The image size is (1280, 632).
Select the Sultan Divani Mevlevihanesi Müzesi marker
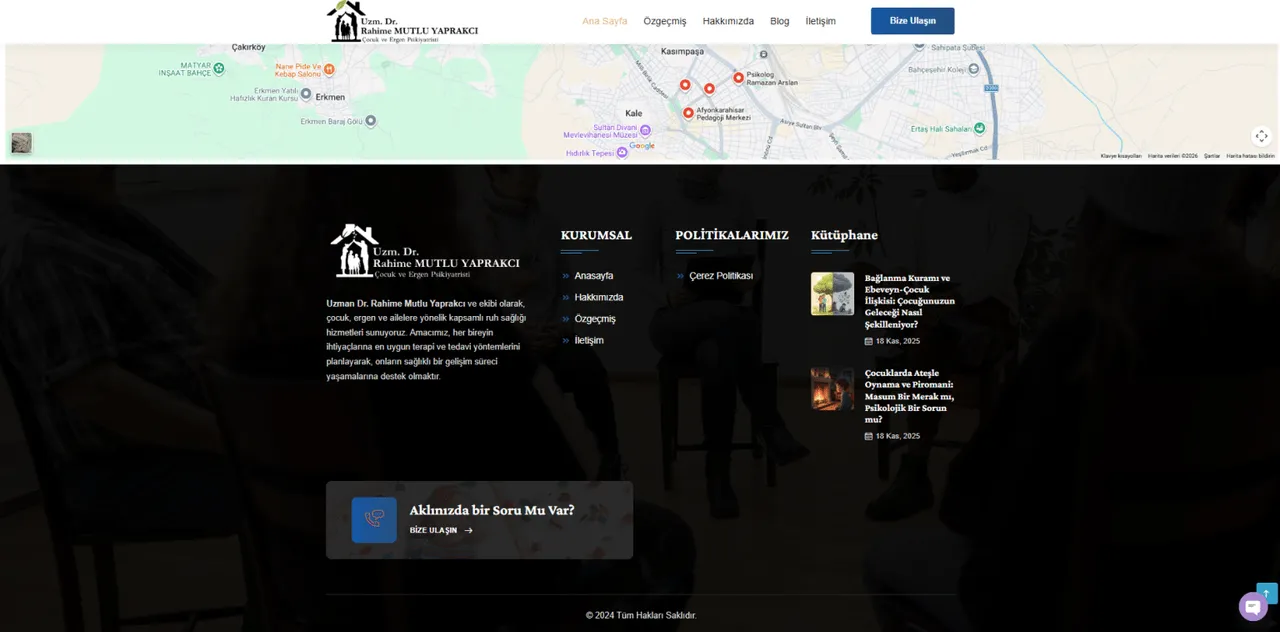645,130
